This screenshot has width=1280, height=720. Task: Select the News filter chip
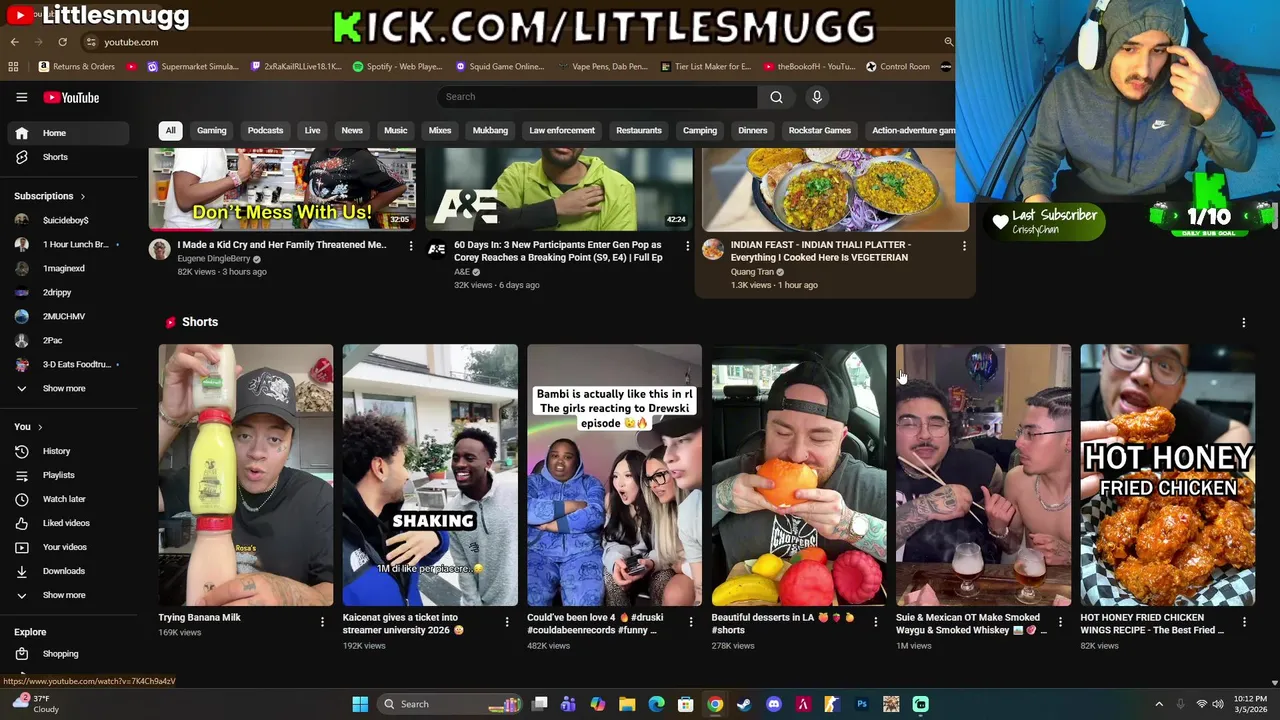[352, 130]
